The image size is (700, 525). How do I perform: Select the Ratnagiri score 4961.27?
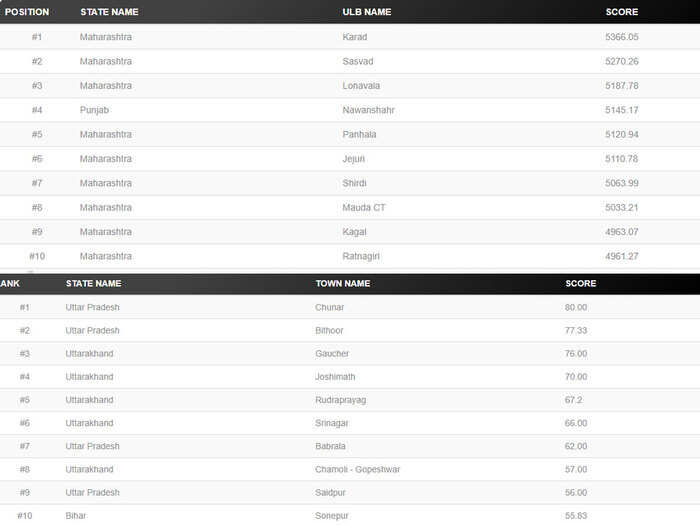coord(621,256)
